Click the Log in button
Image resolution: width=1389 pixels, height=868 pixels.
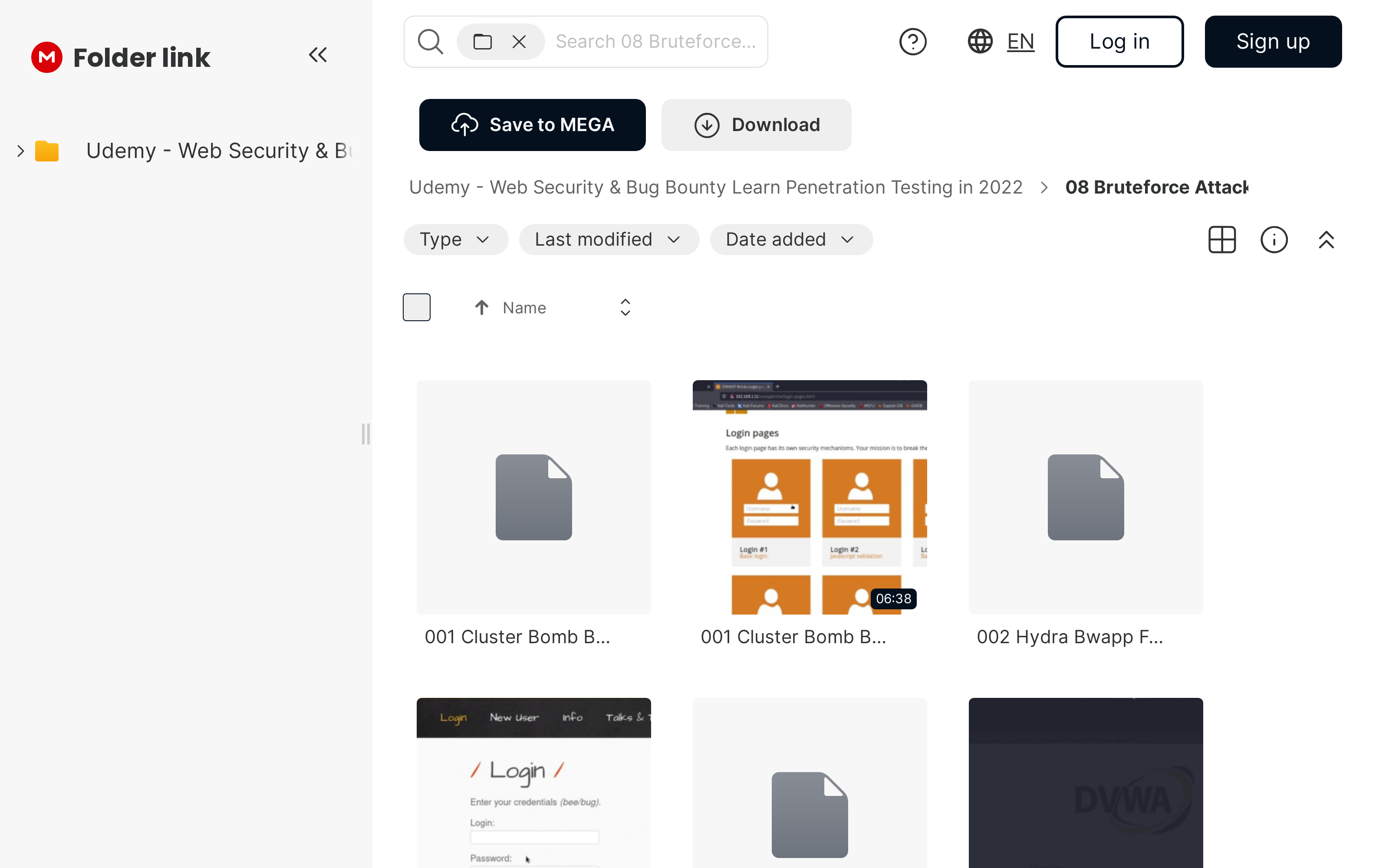pos(1119,42)
